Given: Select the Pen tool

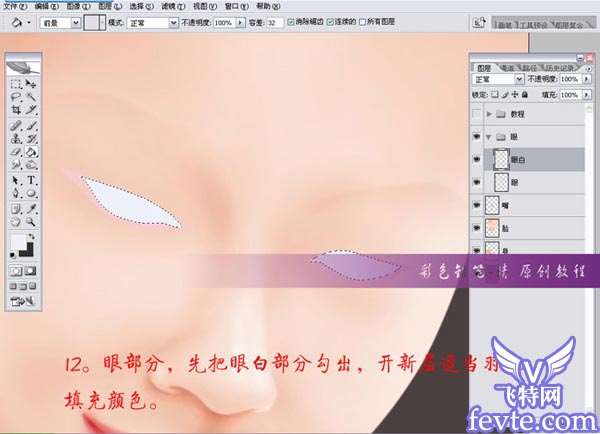Looking at the screenshot, I should [x=16, y=193].
